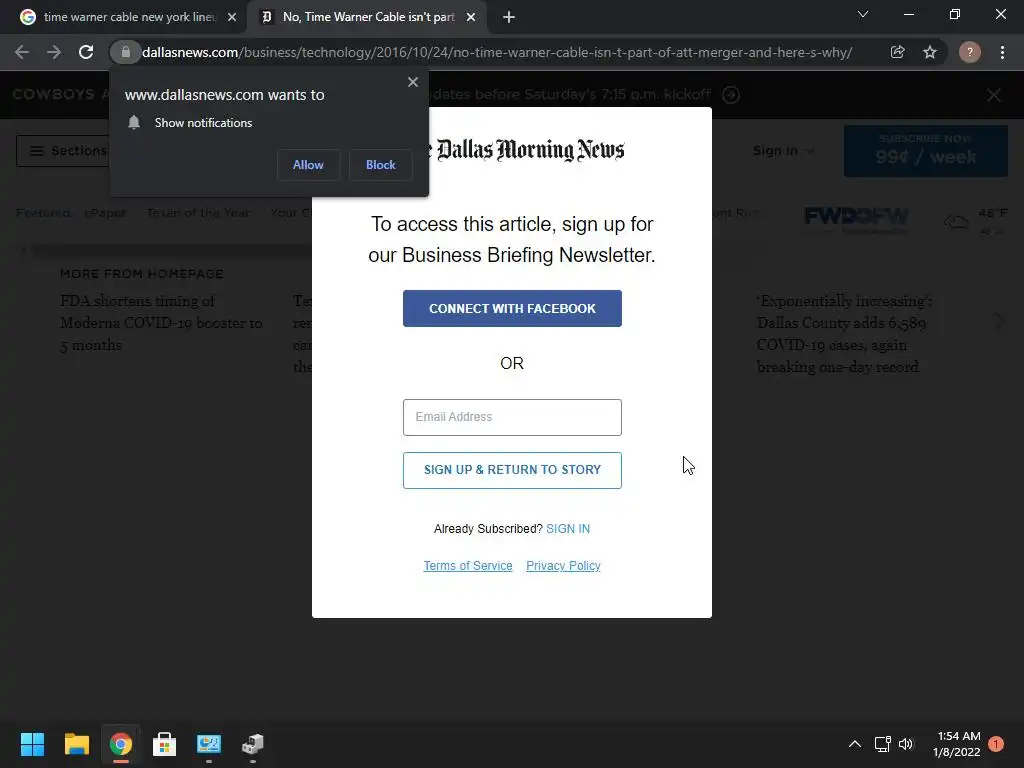
Task: Open a new tab with plus button
Action: pyautogui.click(x=509, y=17)
